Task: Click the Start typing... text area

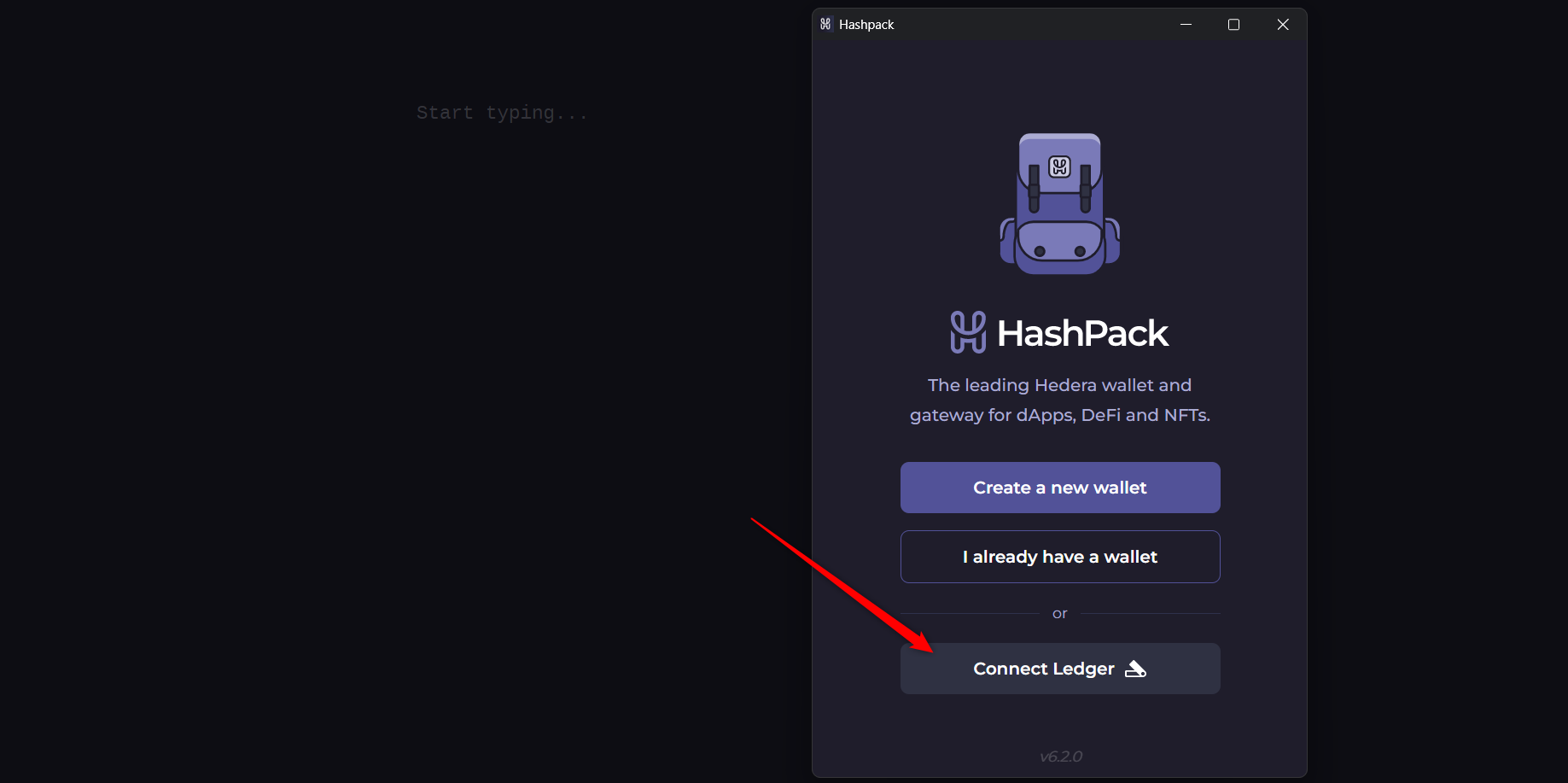Action: 502,113
